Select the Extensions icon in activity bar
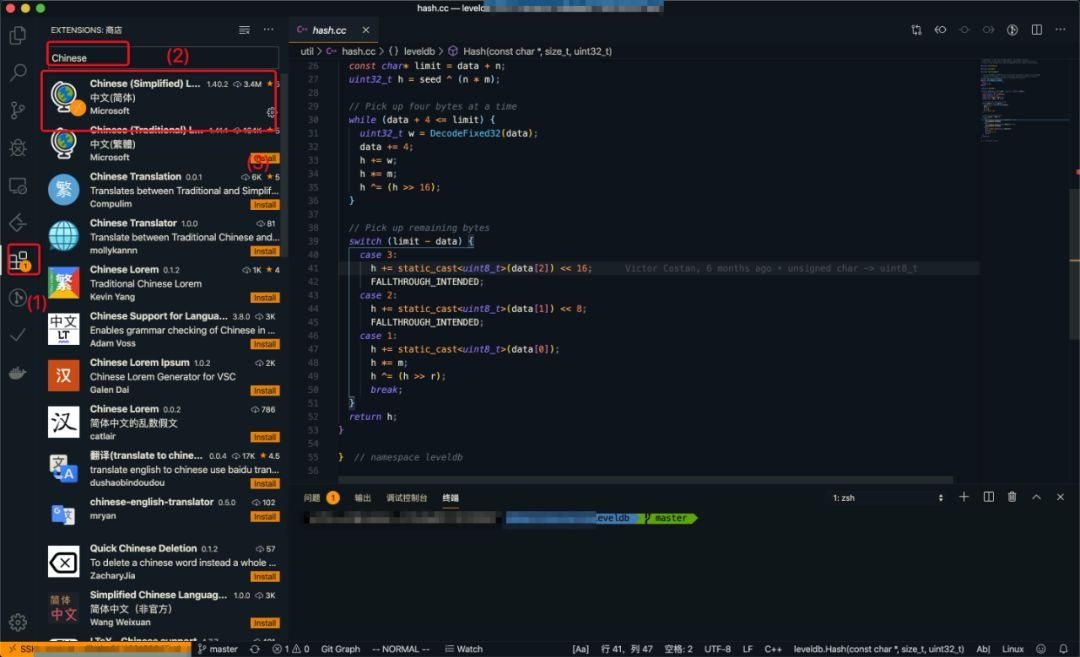 19,260
